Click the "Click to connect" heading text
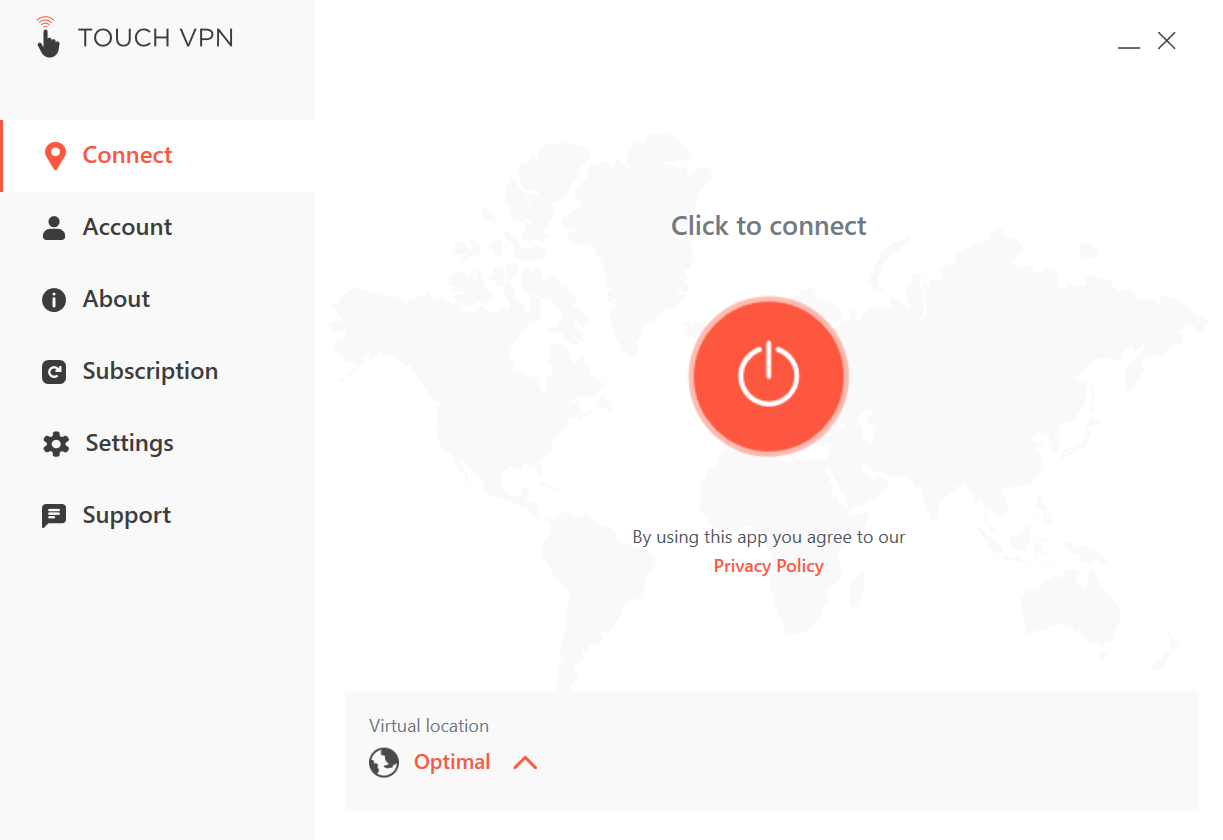 [768, 226]
